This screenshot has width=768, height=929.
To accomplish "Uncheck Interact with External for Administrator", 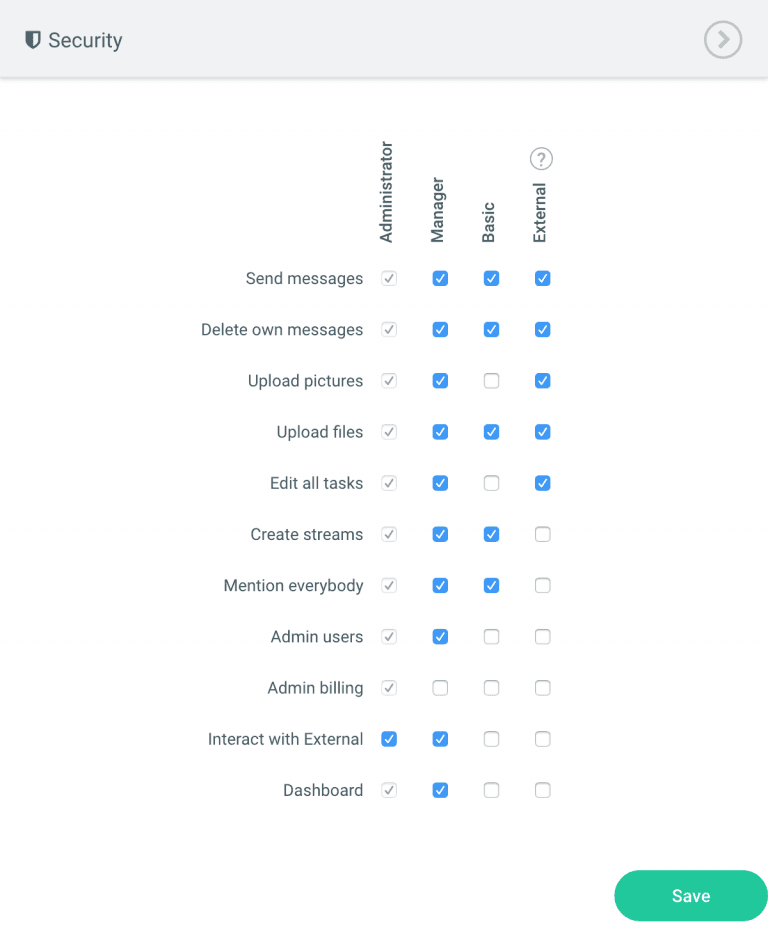I will (x=389, y=739).
